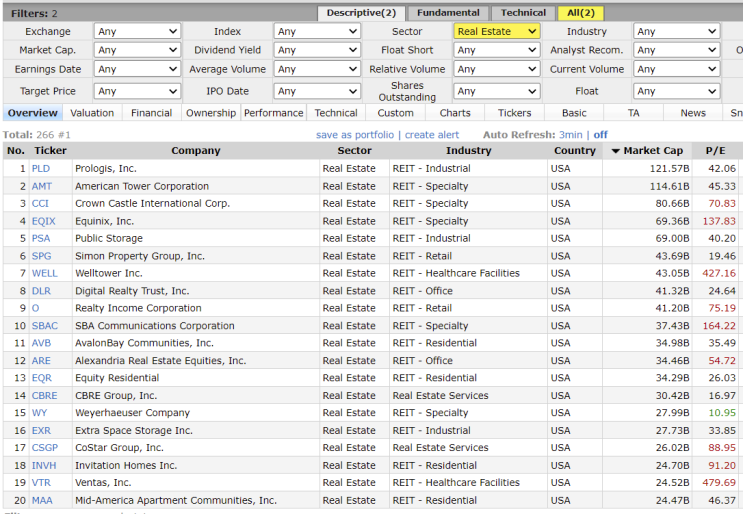Image resolution: width=743 pixels, height=514 pixels.
Task: Open the WELL ticker link
Action: coord(45,273)
